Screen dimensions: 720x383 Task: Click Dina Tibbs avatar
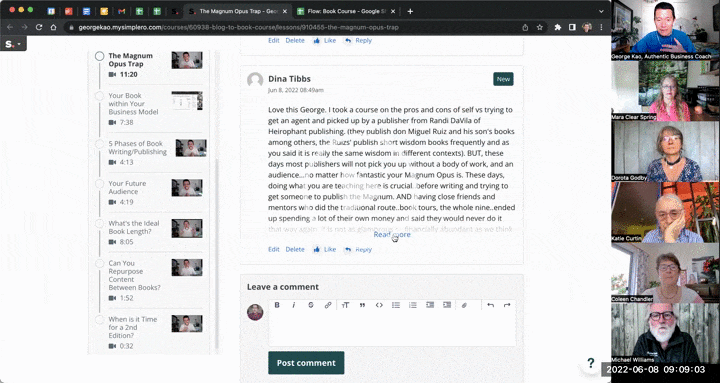click(x=255, y=80)
